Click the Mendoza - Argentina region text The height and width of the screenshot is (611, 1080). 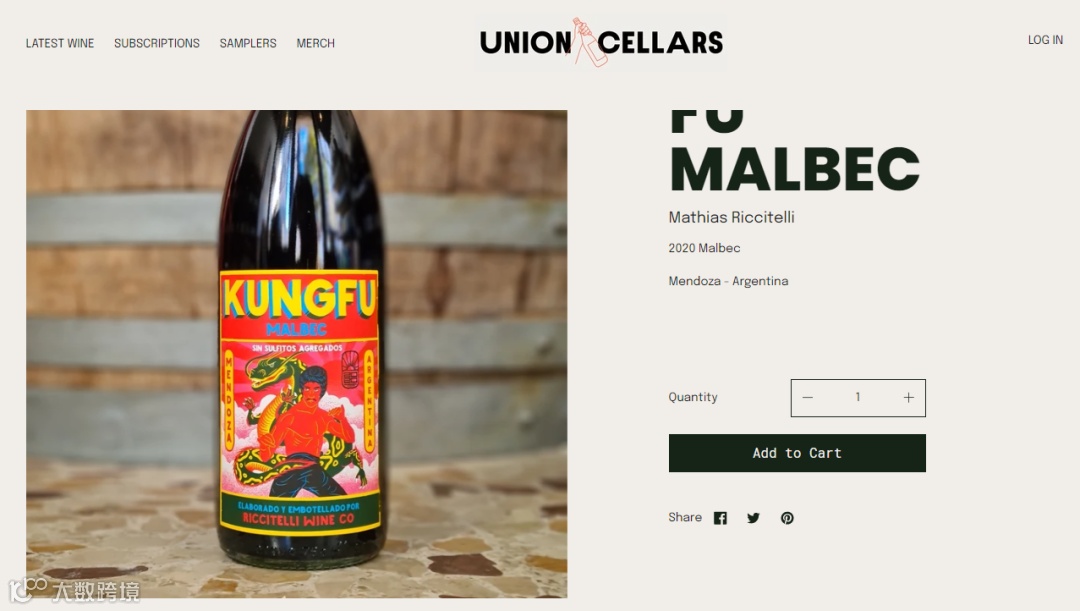[728, 281]
